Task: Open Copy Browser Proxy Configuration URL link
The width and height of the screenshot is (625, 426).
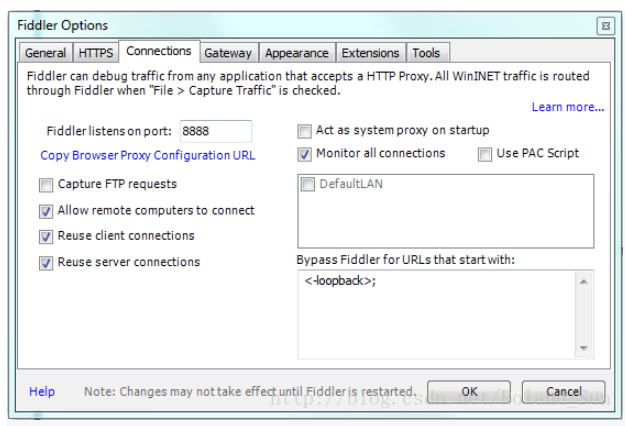Action: coord(147,155)
